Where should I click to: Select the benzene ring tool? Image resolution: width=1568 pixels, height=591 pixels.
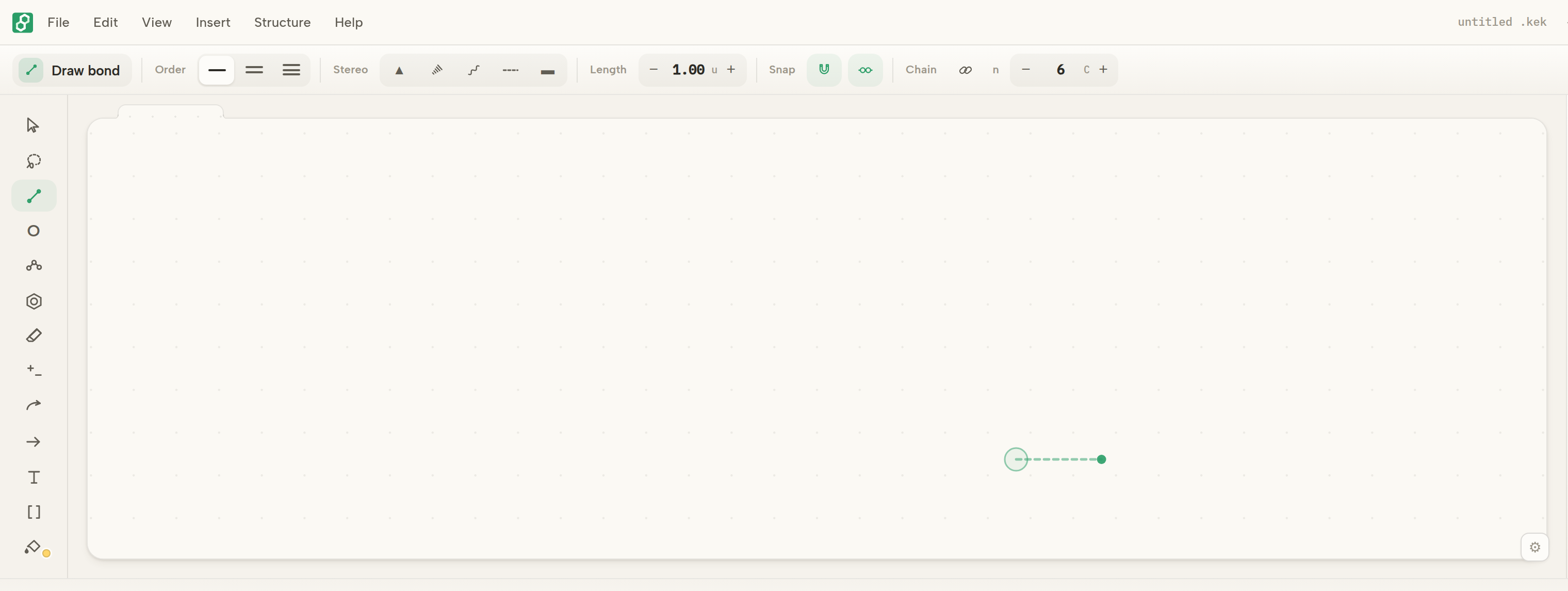click(34, 301)
